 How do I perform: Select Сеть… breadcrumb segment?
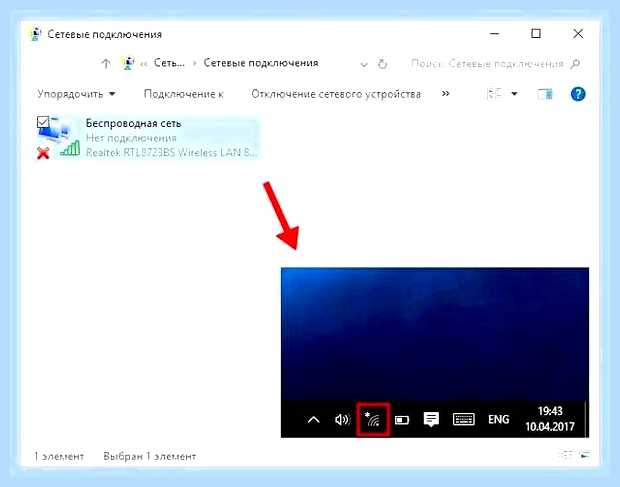point(169,63)
